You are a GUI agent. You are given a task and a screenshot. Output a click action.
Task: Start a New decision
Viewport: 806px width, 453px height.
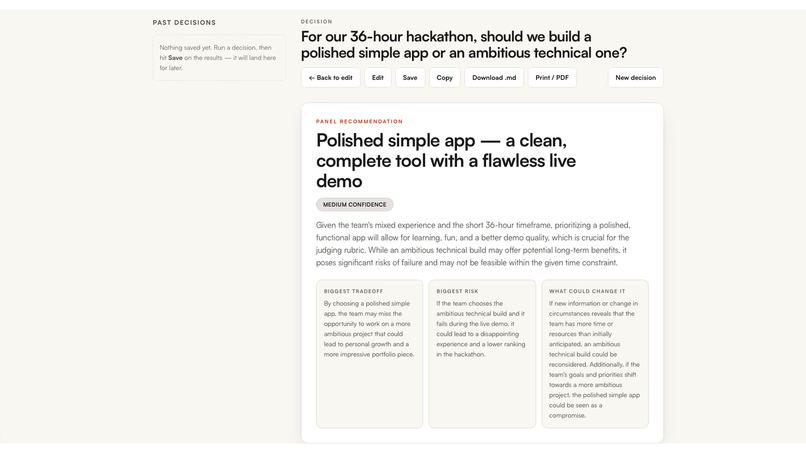(x=635, y=78)
